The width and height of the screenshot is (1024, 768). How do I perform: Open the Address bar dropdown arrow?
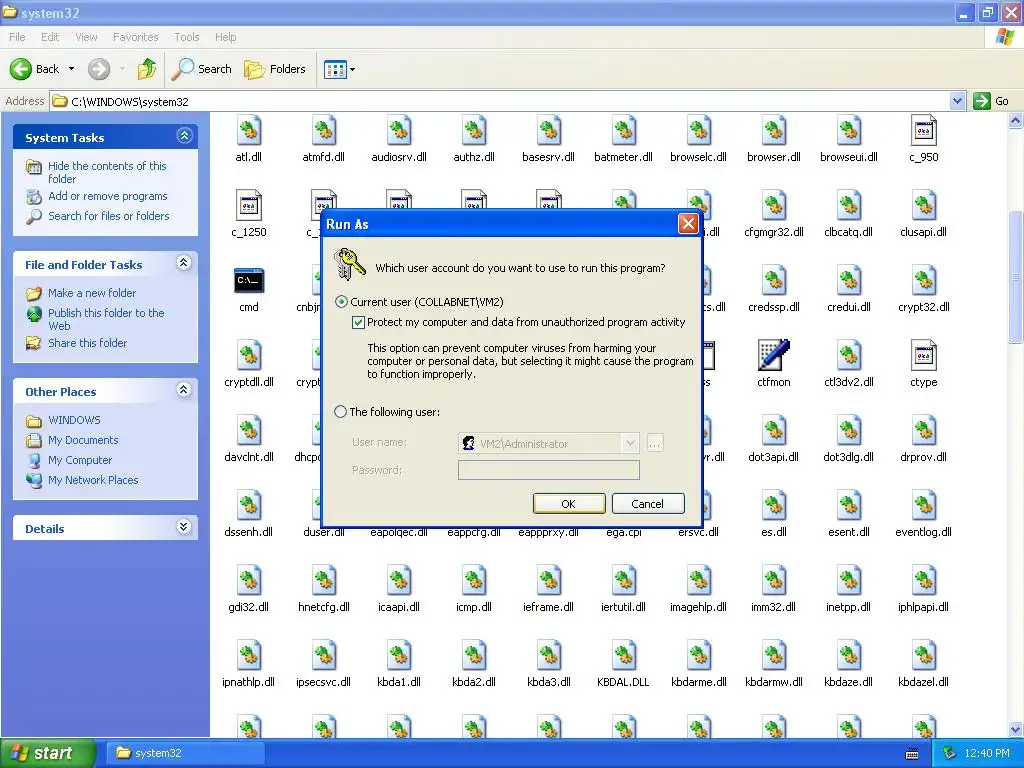(957, 101)
